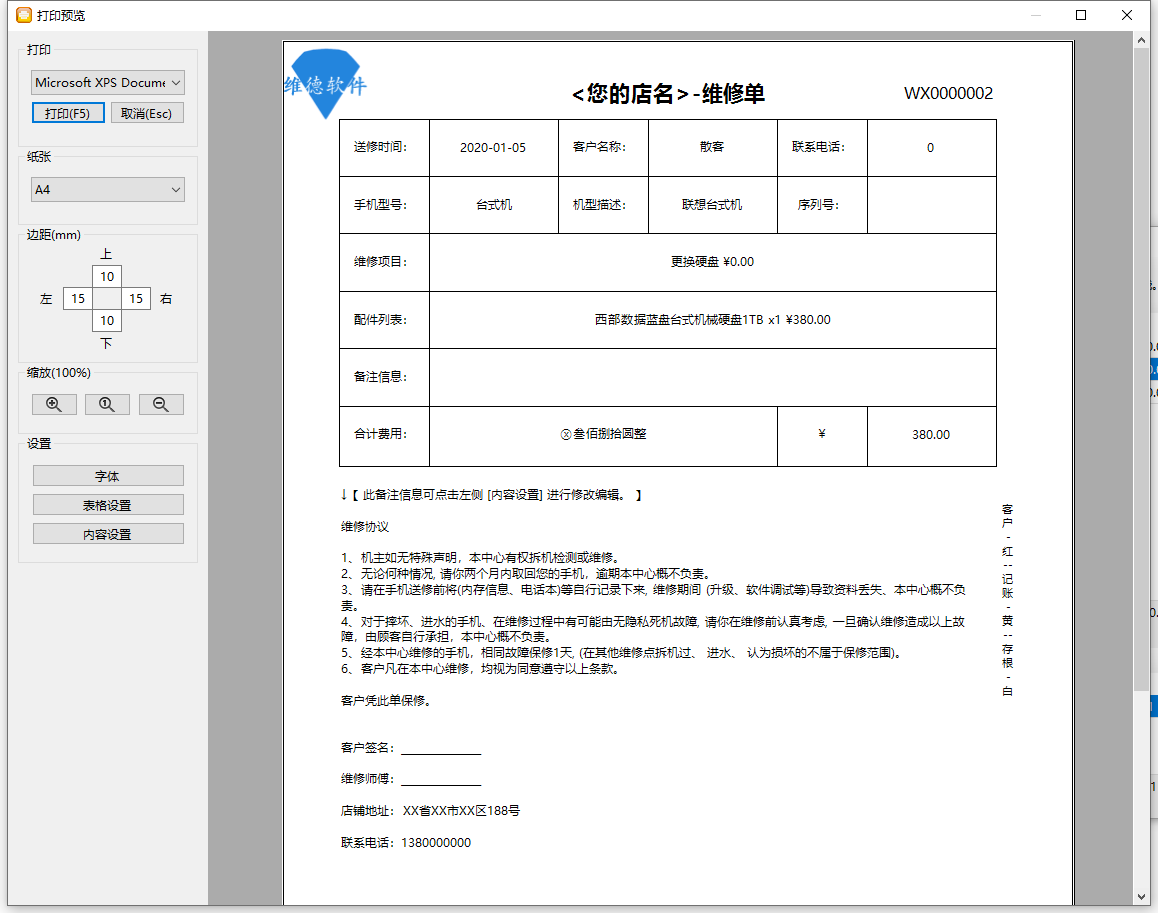Click the title <您的店名>-维修单
Screen dimensions: 1158x913
coord(668,94)
